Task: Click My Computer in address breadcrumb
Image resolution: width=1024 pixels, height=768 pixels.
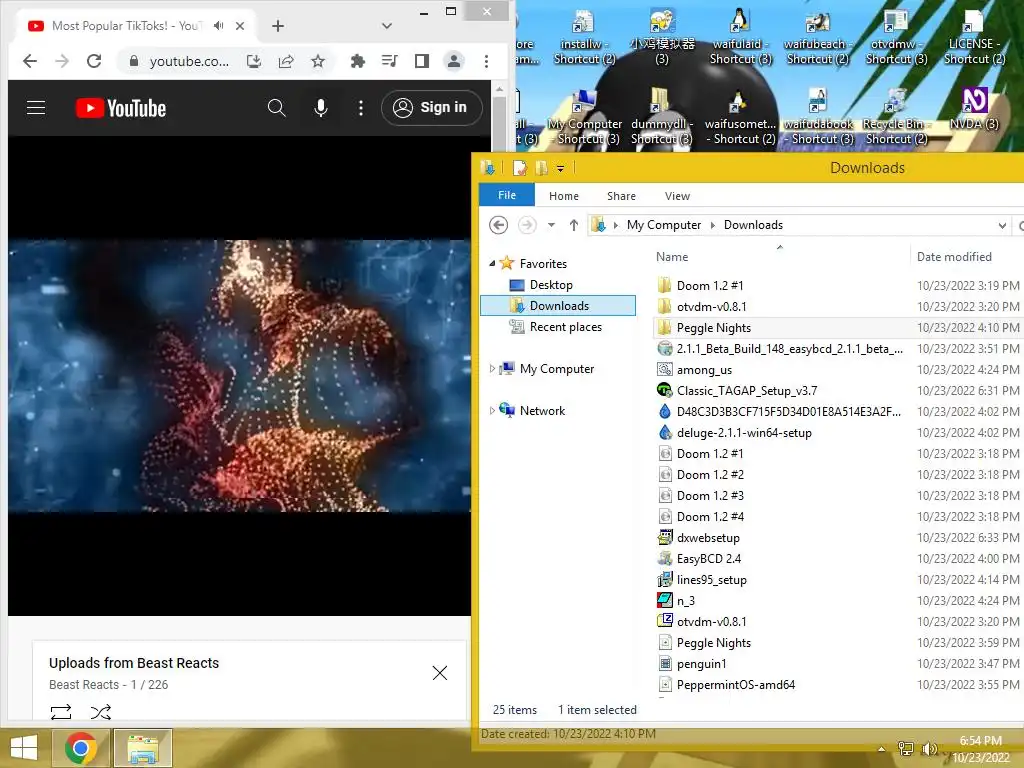Action: 664,225
